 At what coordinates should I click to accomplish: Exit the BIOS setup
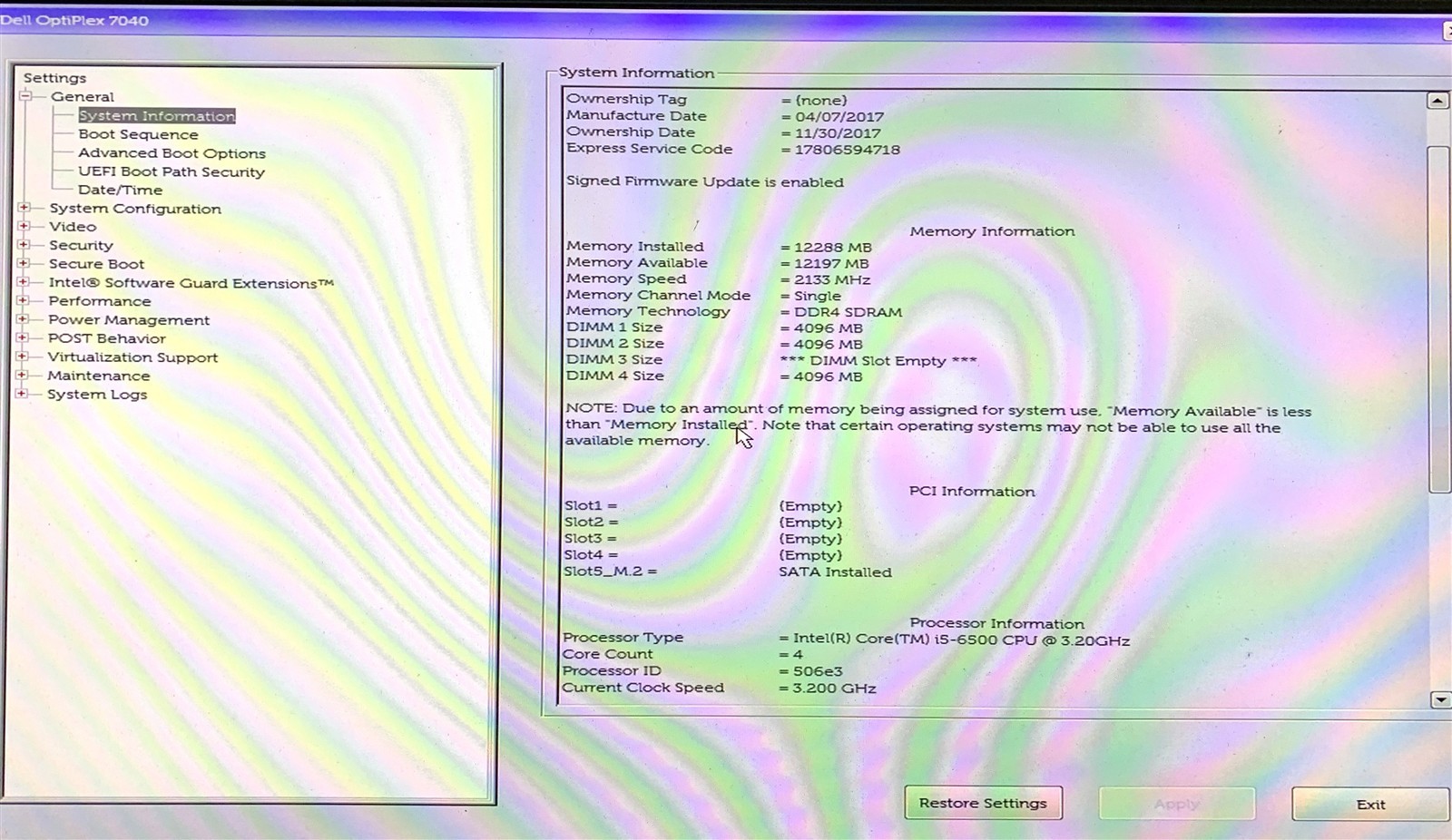(x=1369, y=804)
